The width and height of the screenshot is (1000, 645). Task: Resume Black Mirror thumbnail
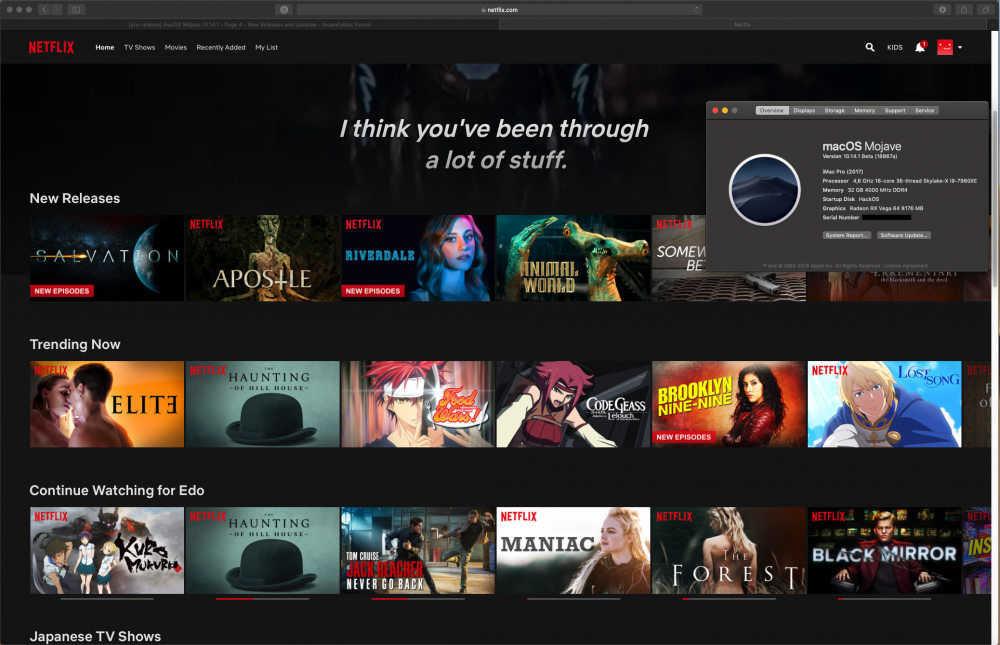point(885,550)
